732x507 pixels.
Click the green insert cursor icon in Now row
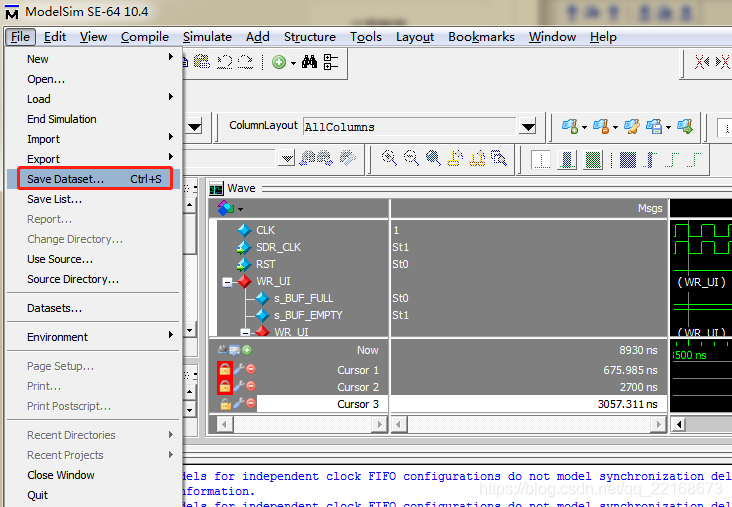[x=247, y=350]
